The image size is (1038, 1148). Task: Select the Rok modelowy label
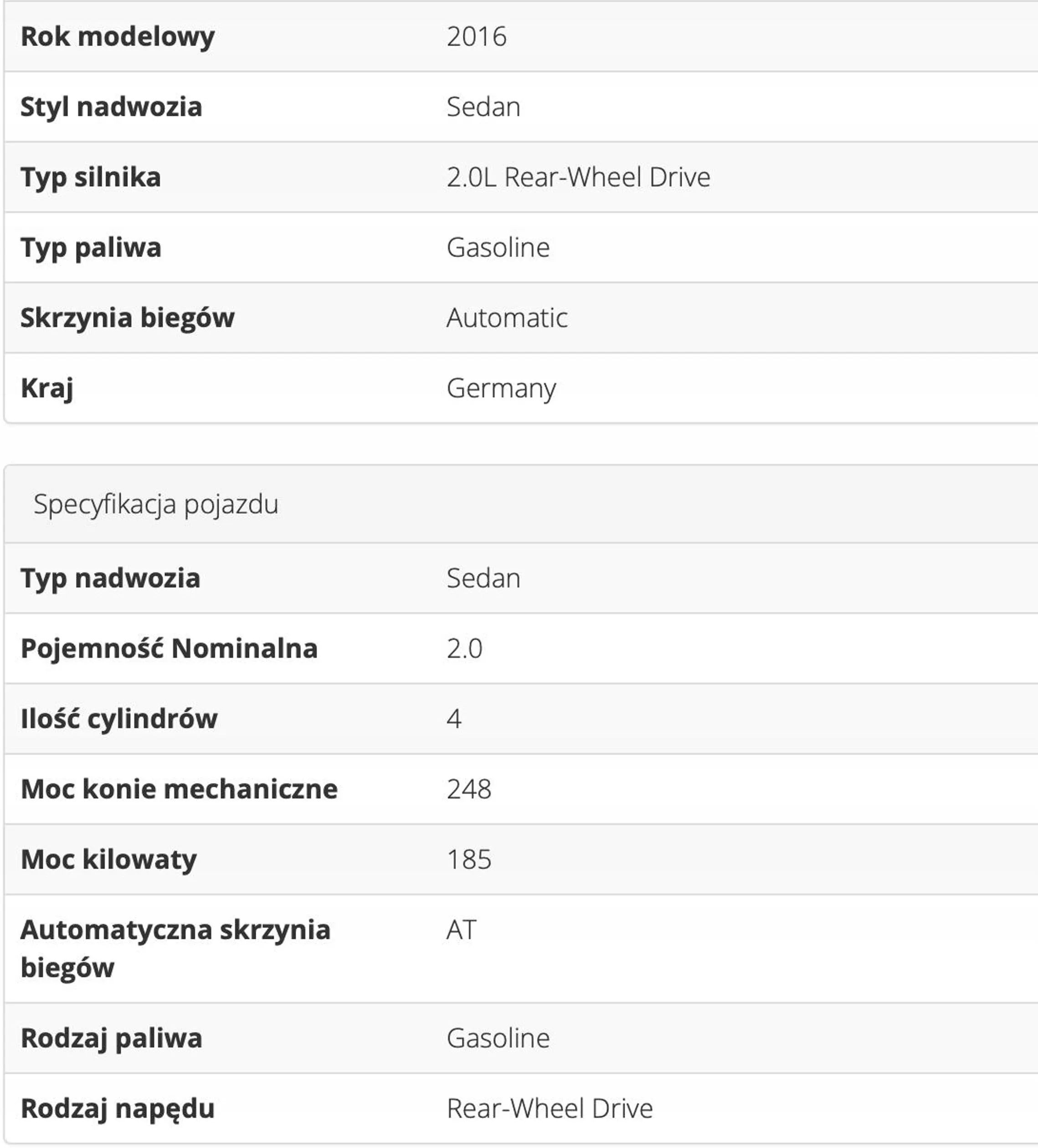118,37
